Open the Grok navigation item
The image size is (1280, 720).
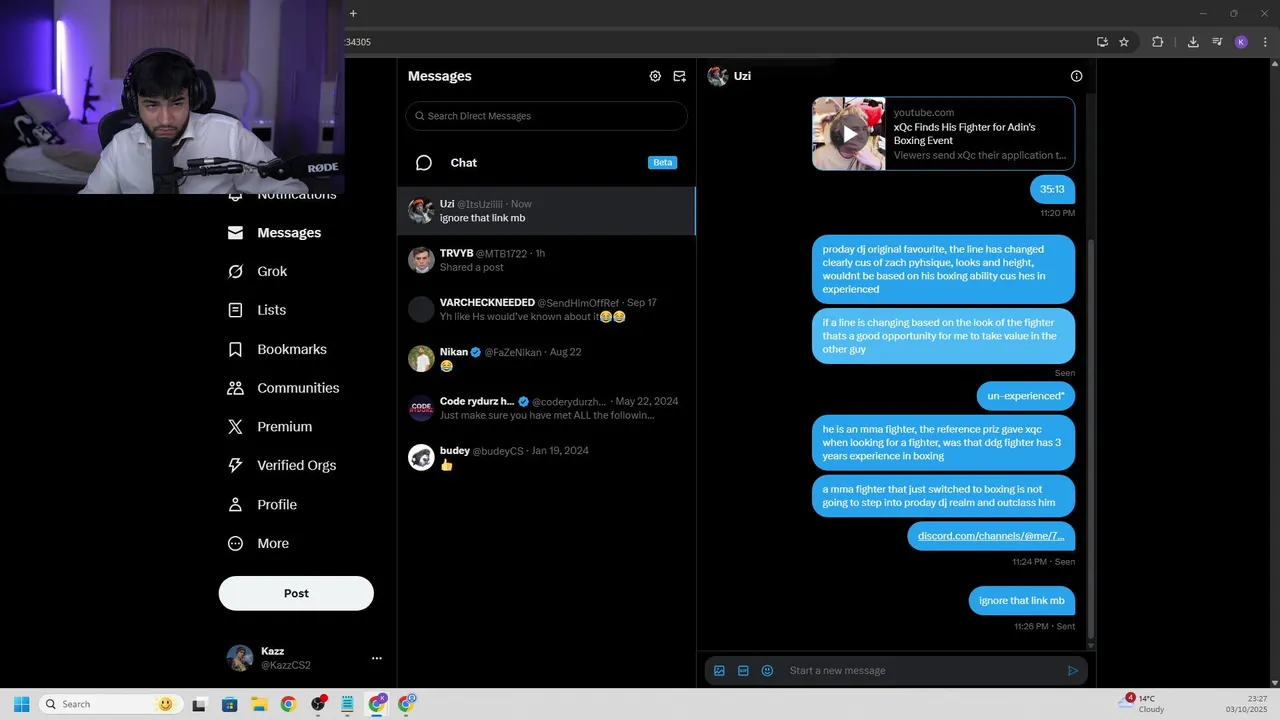point(258,271)
